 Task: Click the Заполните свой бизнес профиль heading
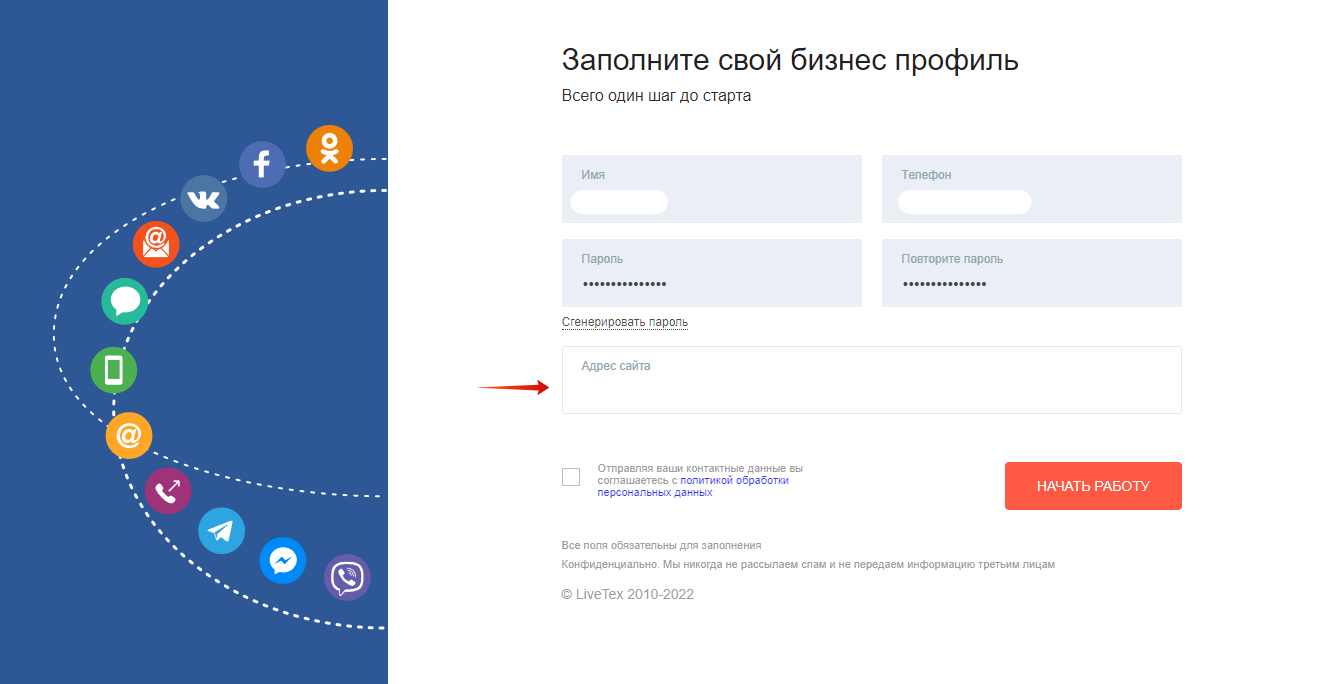[790, 60]
